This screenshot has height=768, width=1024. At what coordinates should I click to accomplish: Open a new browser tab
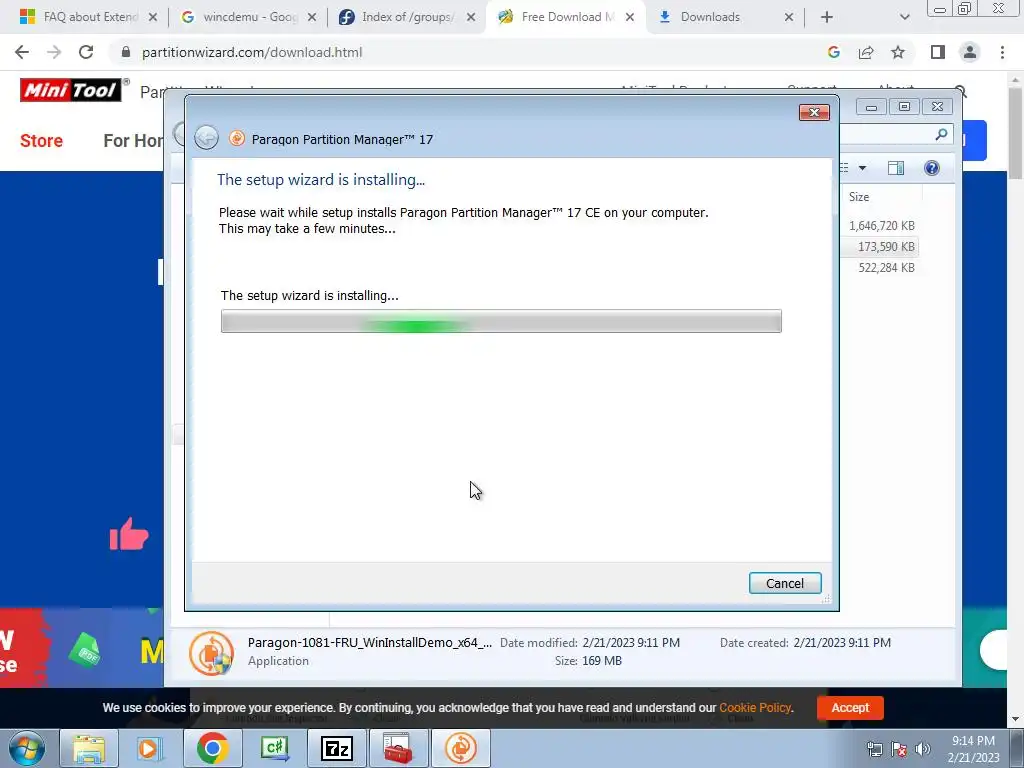[827, 17]
